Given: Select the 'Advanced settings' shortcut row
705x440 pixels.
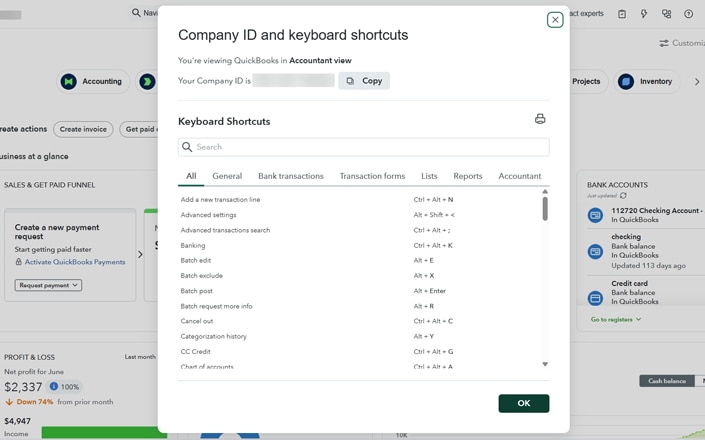Looking at the screenshot, I should [360, 215].
